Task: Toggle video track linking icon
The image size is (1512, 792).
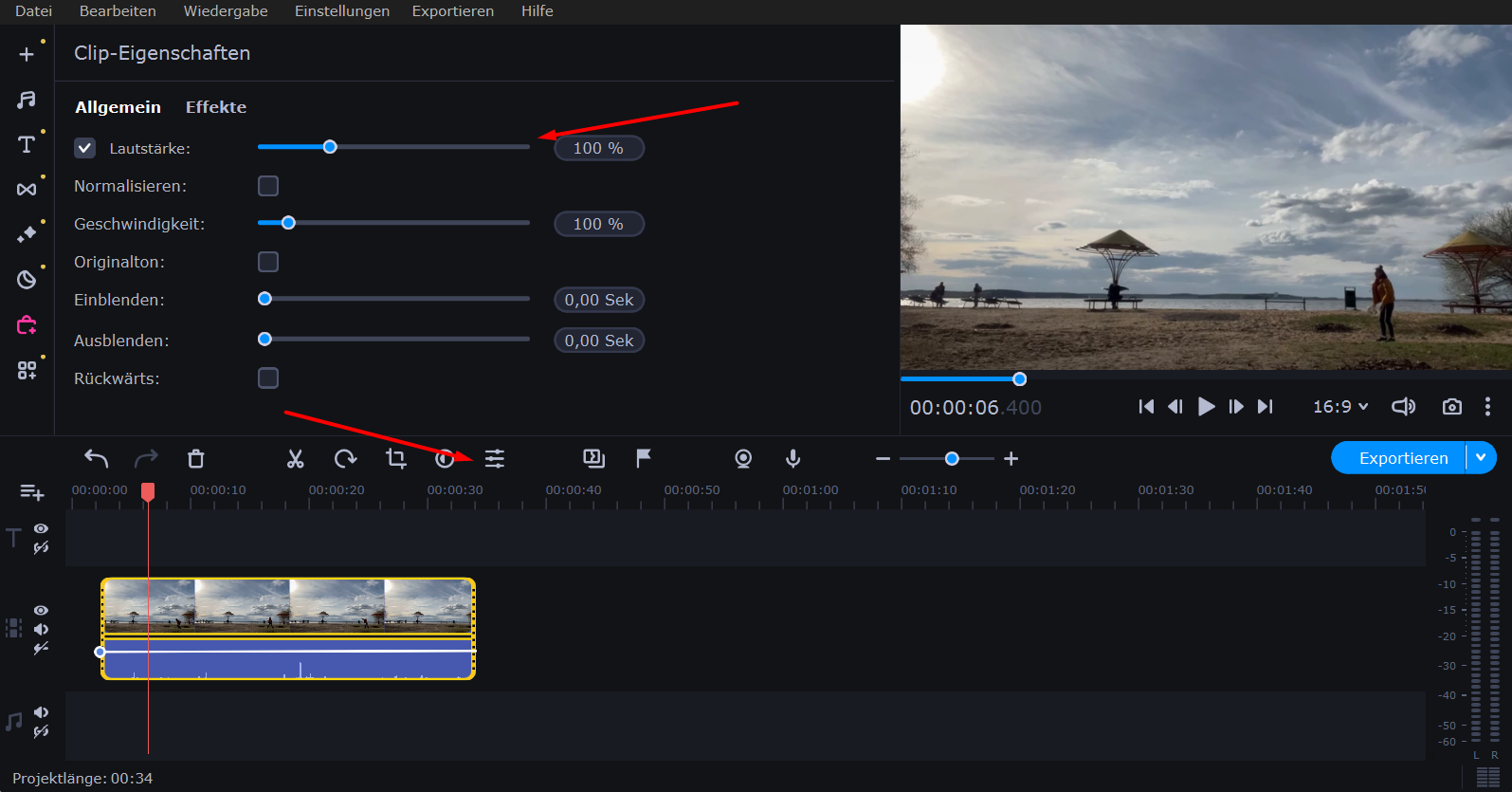Action: [41, 649]
